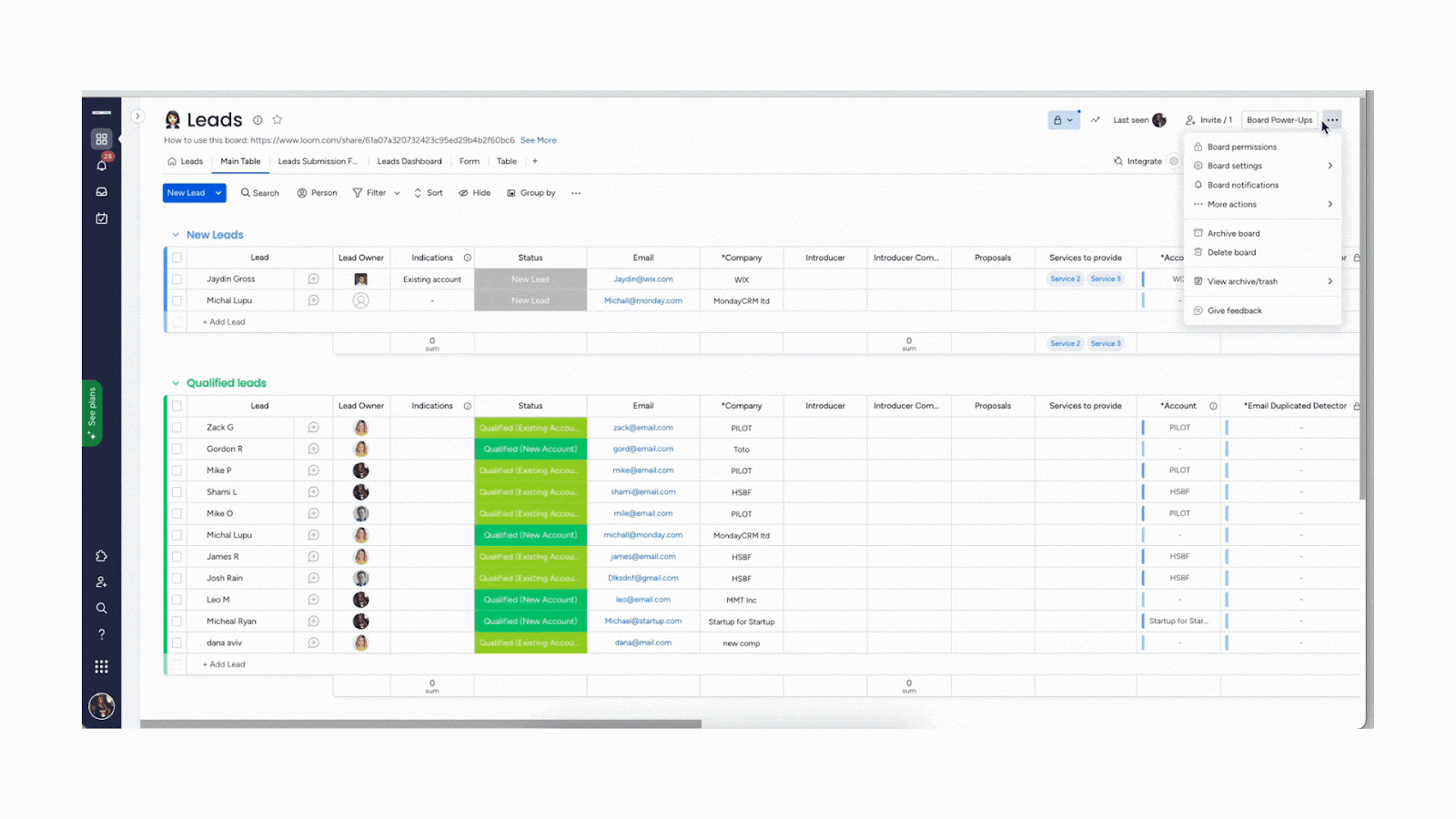Change Gordon R green Qualified status cell
Screen dimensions: 1456x819
(531, 449)
